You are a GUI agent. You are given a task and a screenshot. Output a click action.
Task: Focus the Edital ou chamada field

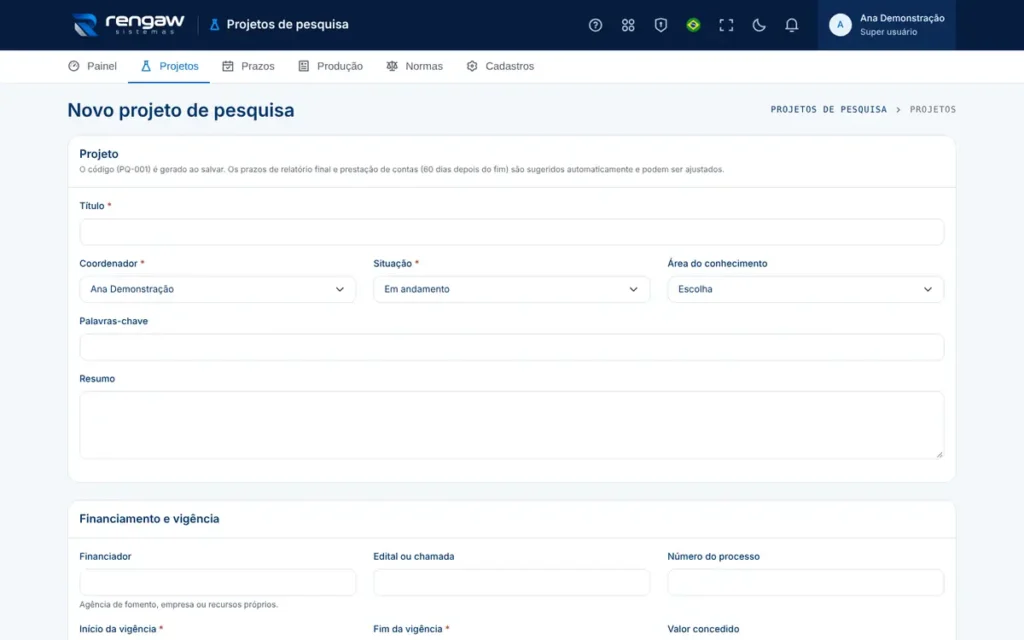coord(511,582)
